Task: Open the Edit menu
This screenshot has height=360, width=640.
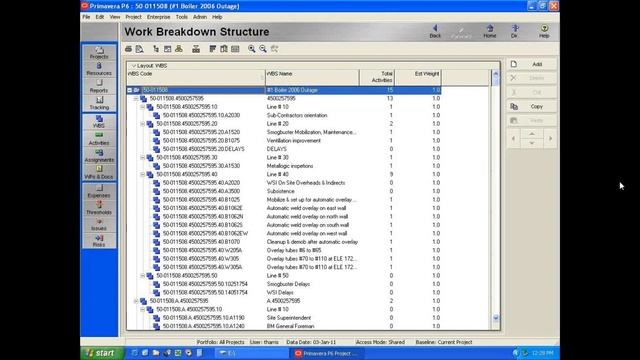Action: (x=100, y=17)
